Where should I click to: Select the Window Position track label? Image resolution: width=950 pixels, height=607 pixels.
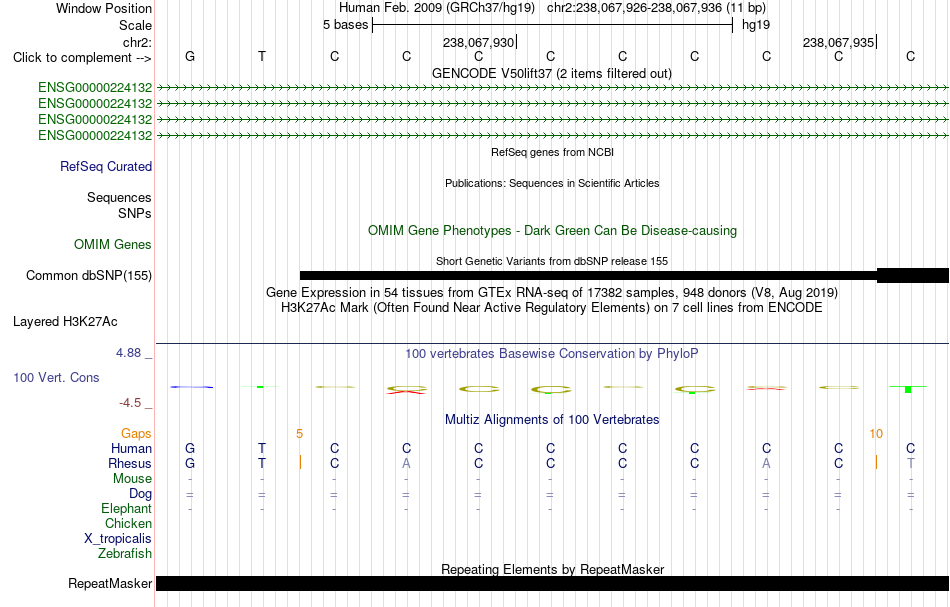(104, 8)
